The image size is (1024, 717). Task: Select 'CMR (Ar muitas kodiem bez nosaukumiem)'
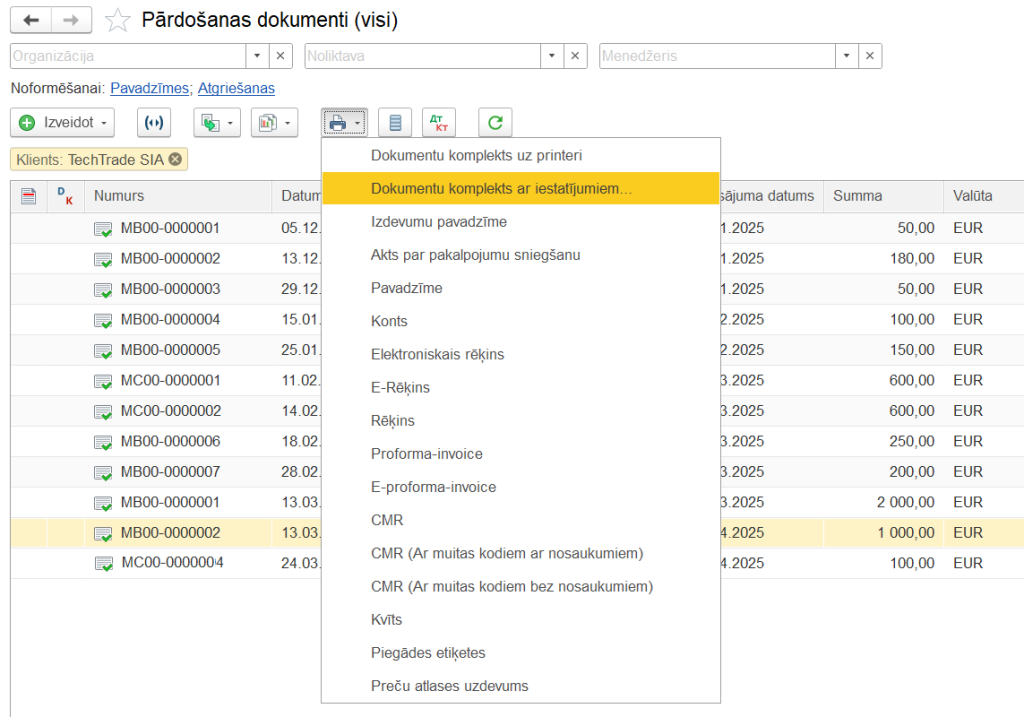[511, 586]
